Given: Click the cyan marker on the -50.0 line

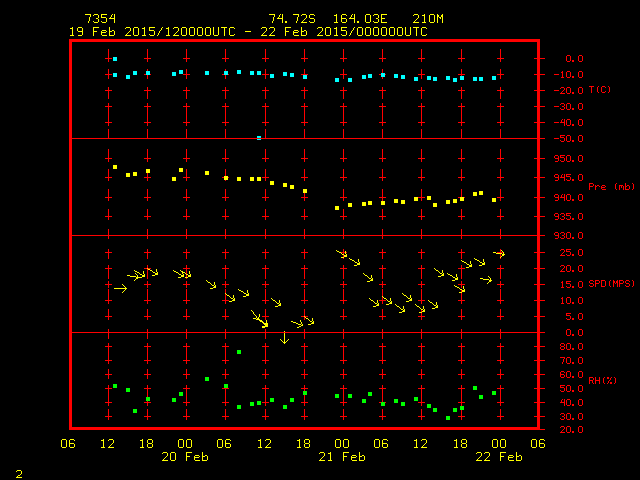Looking at the screenshot, I should pyautogui.click(x=259, y=137).
